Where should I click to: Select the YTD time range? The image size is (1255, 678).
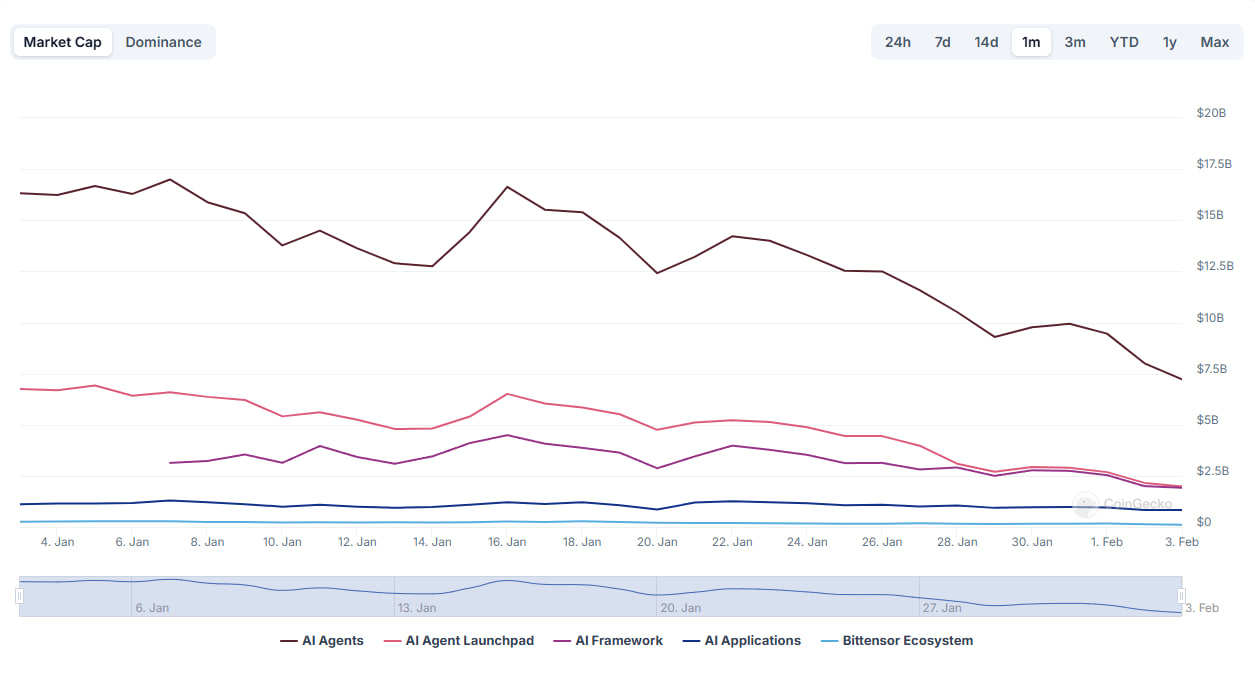1124,42
